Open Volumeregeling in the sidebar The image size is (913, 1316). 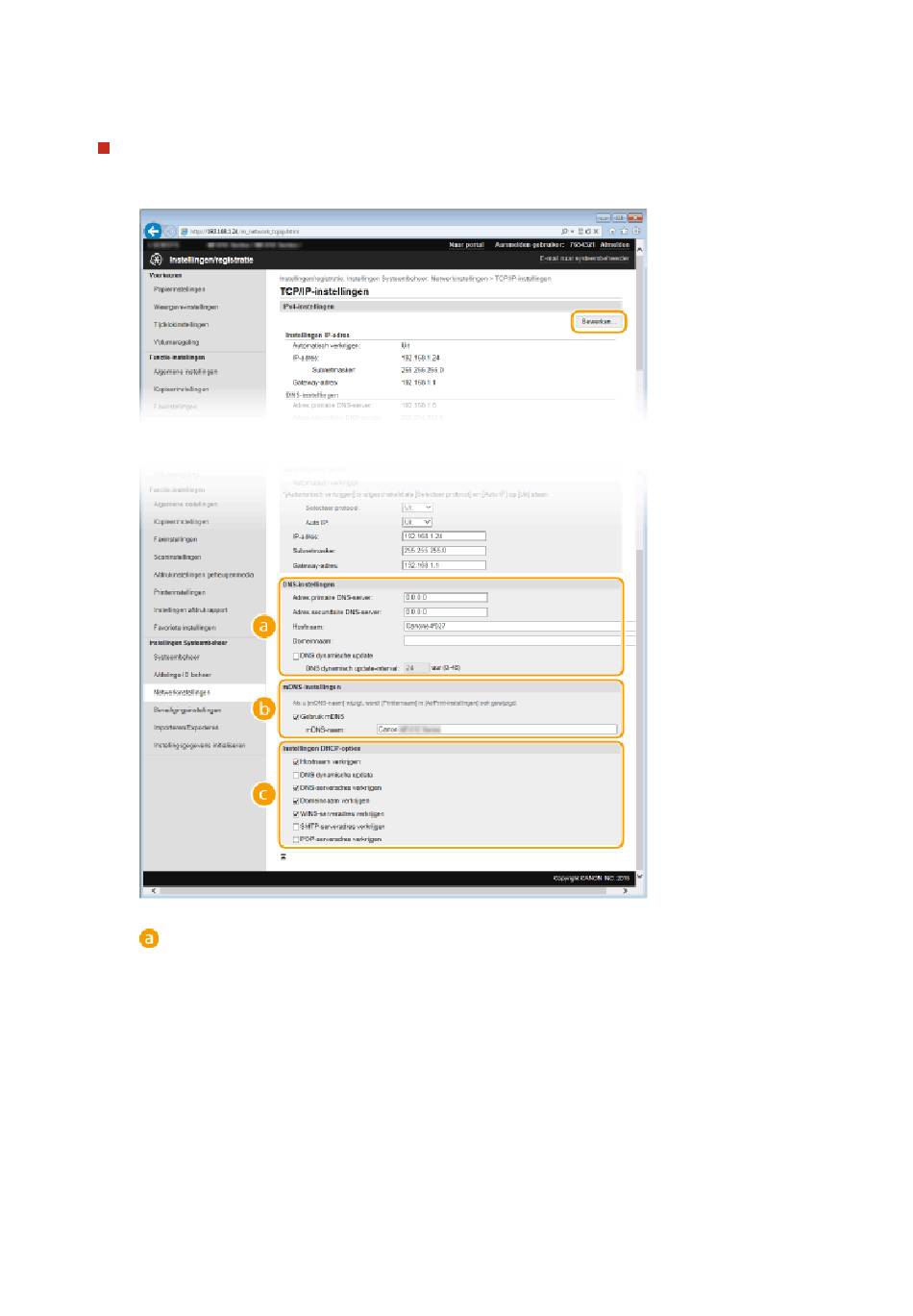point(177,342)
